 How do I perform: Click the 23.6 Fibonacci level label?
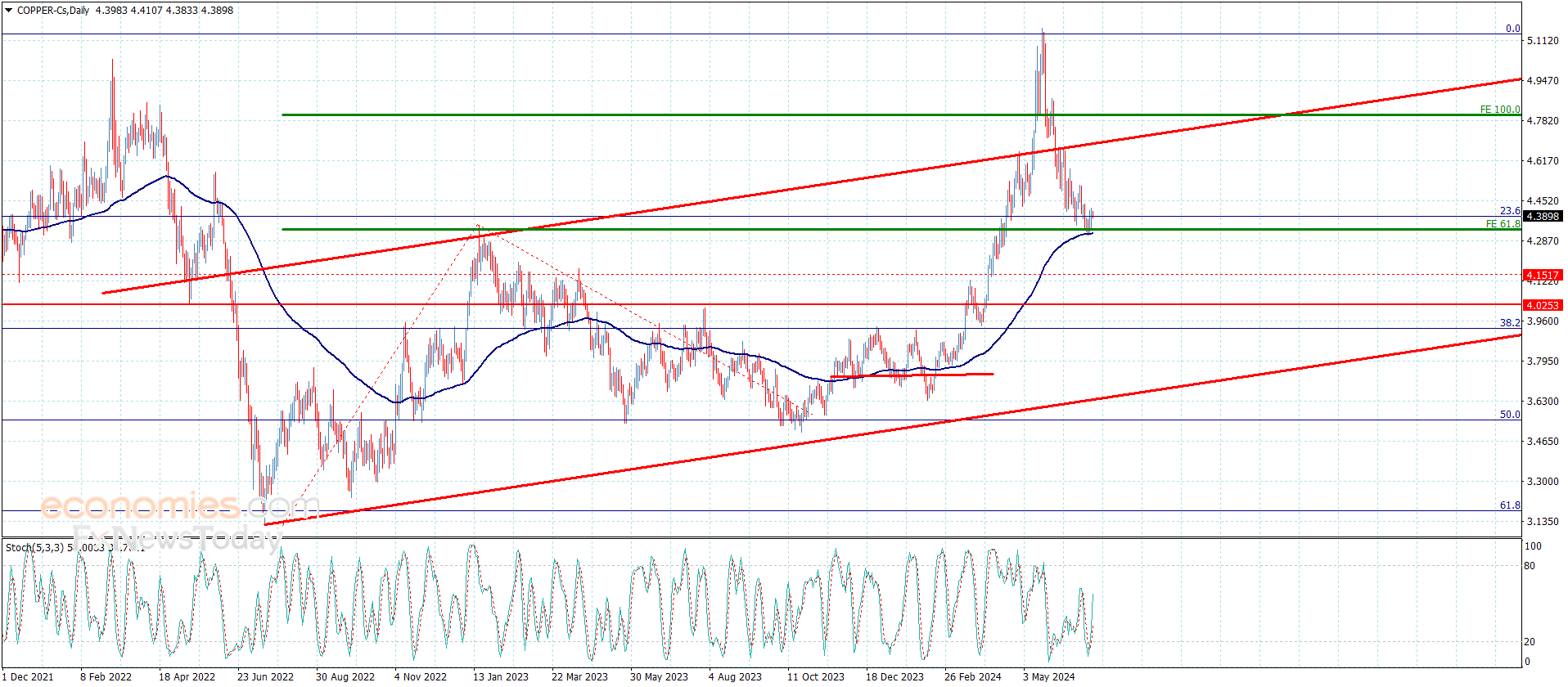(1510, 211)
